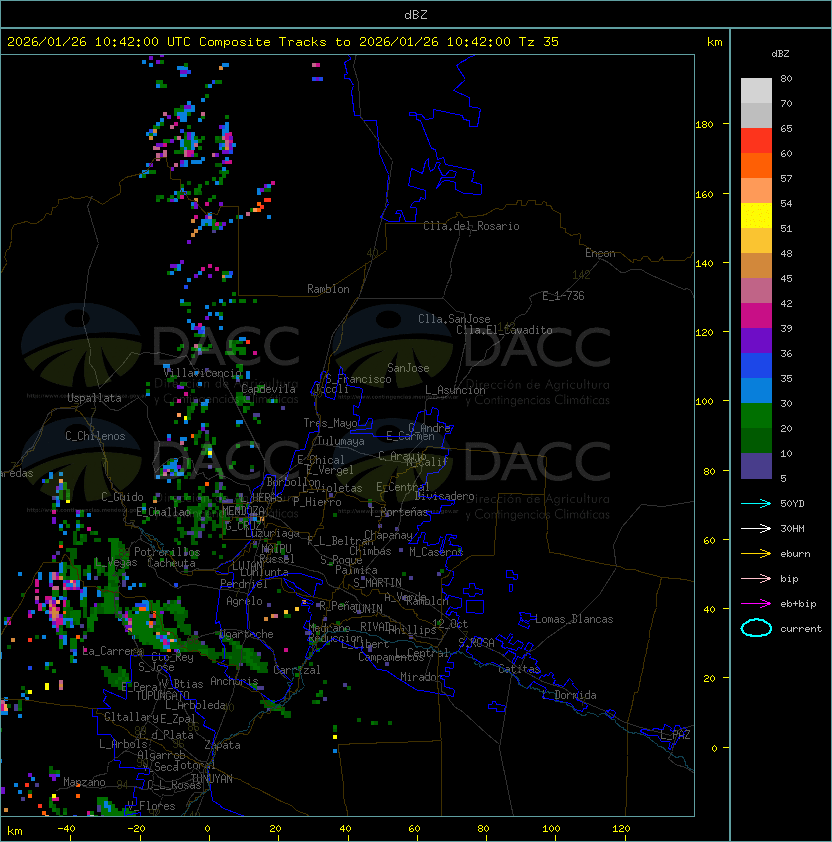
Task: Select the 'Capdevila' place label
Action: tap(268, 389)
